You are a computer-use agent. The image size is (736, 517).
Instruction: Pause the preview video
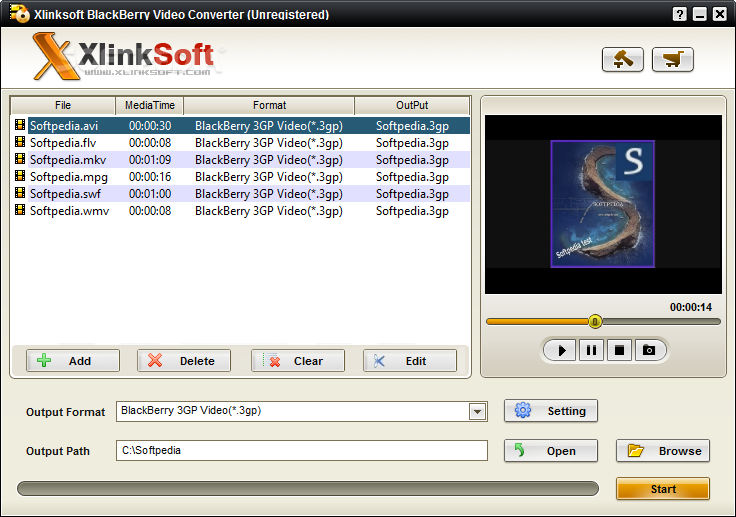coord(591,350)
